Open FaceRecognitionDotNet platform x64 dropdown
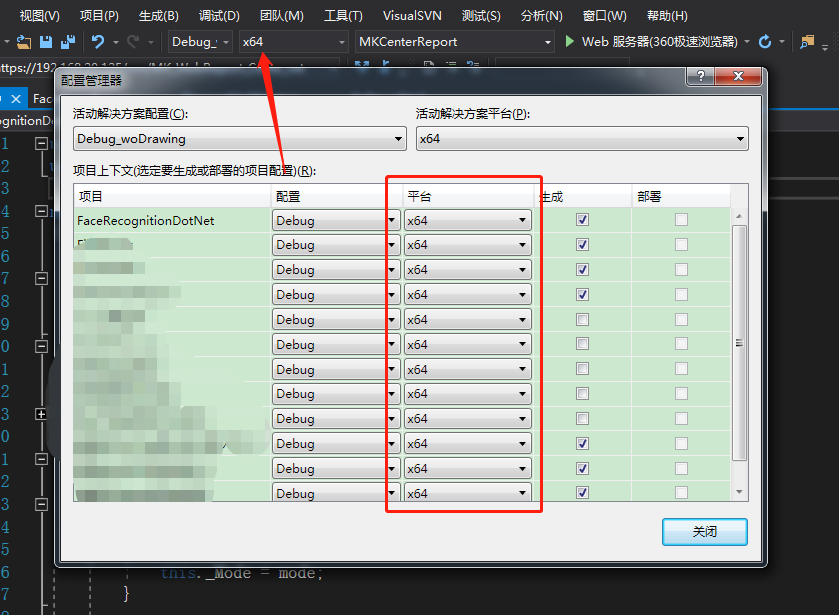The height and width of the screenshot is (615, 839). (467, 221)
